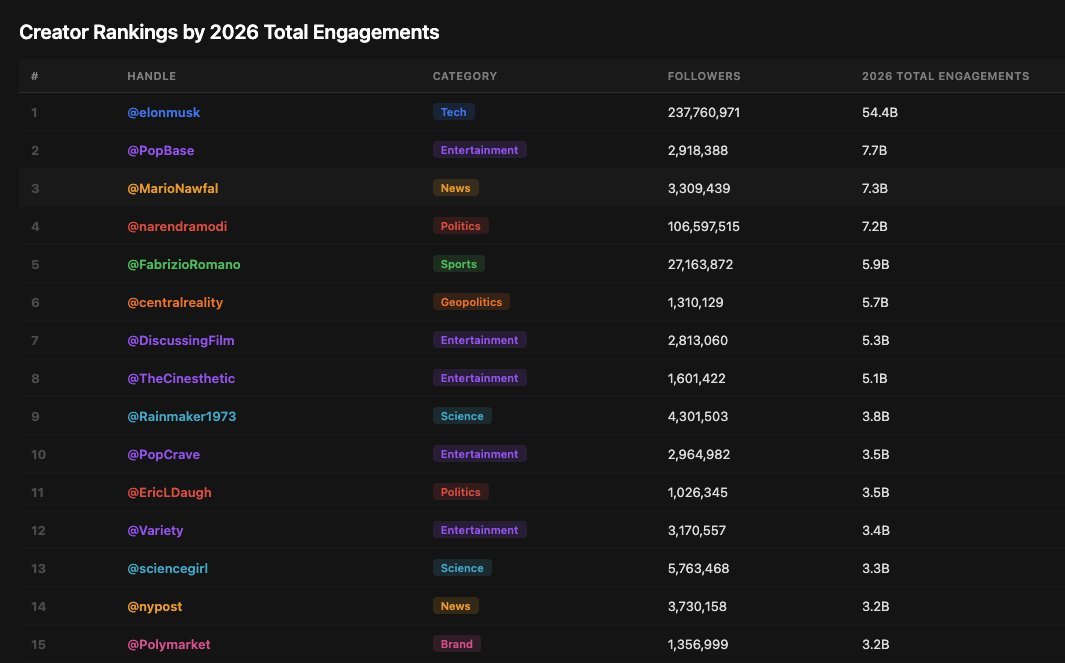Click the 7.2B engagements value
This screenshot has height=663, width=1065.
[x=875, y=227]
